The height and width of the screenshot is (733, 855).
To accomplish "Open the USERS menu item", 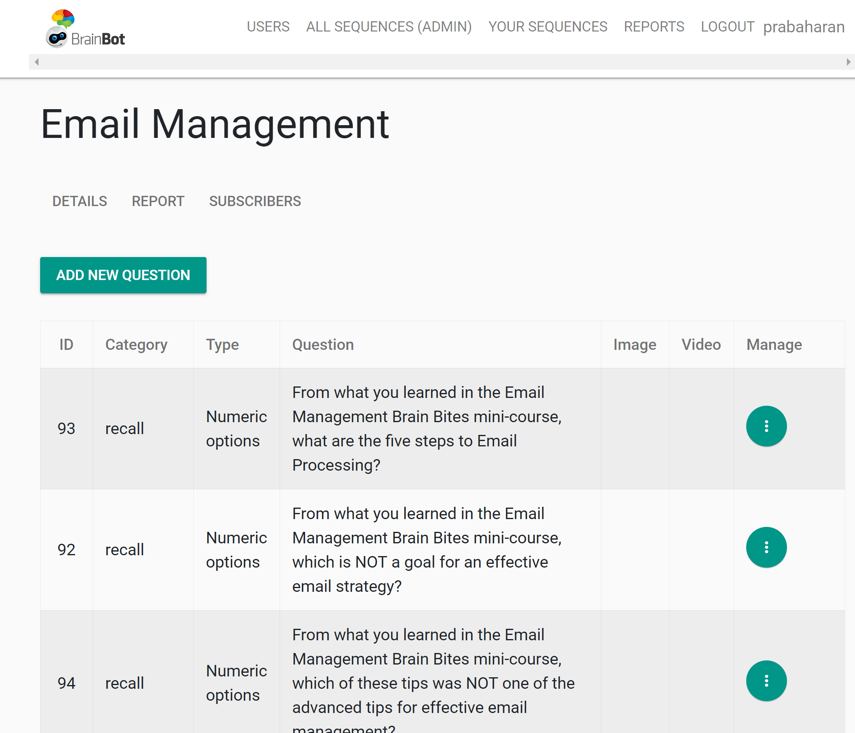I will pyautogui.click(x=268, y=27).
